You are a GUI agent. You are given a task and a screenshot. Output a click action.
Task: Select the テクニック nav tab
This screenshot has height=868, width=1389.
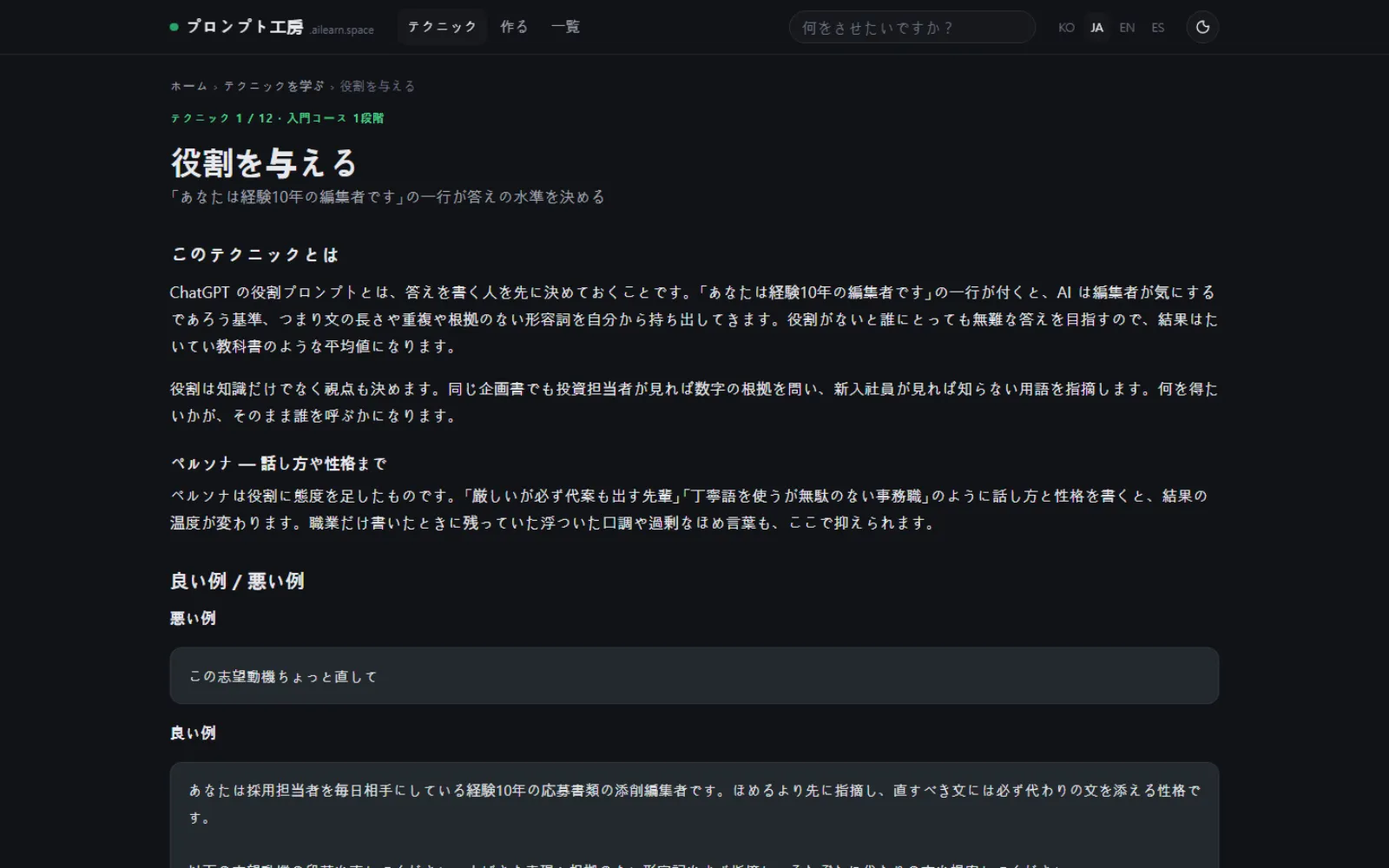click(442, 27)
